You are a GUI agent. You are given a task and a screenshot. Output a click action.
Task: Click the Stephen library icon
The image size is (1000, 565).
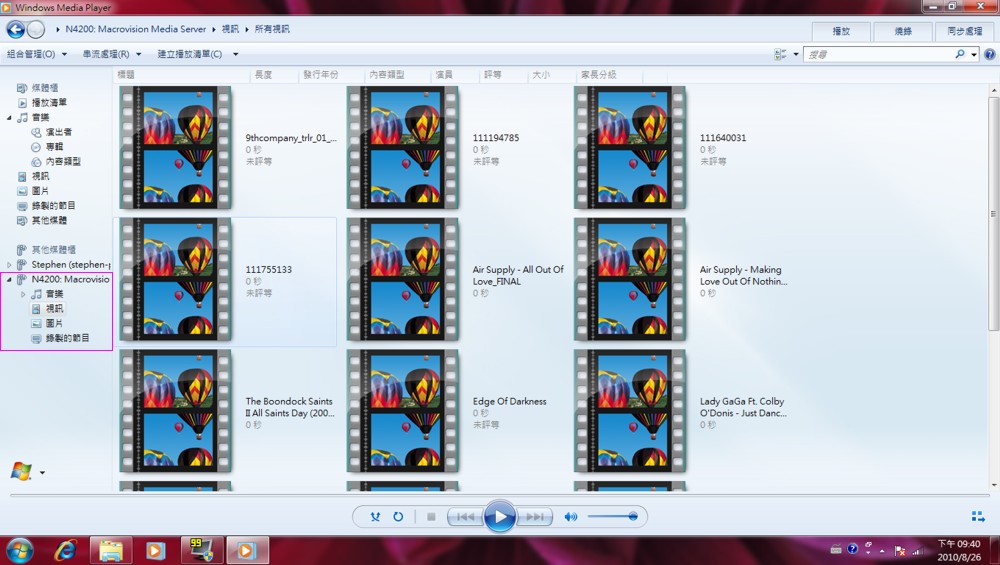tap(22, 265)
